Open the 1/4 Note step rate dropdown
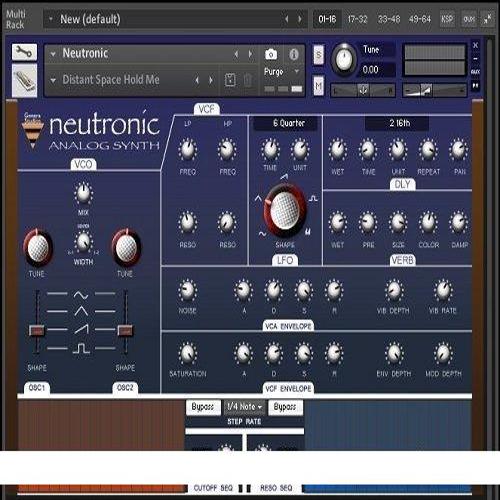The width and height of the screenshot is (500, 500). (x=244, y=407)
